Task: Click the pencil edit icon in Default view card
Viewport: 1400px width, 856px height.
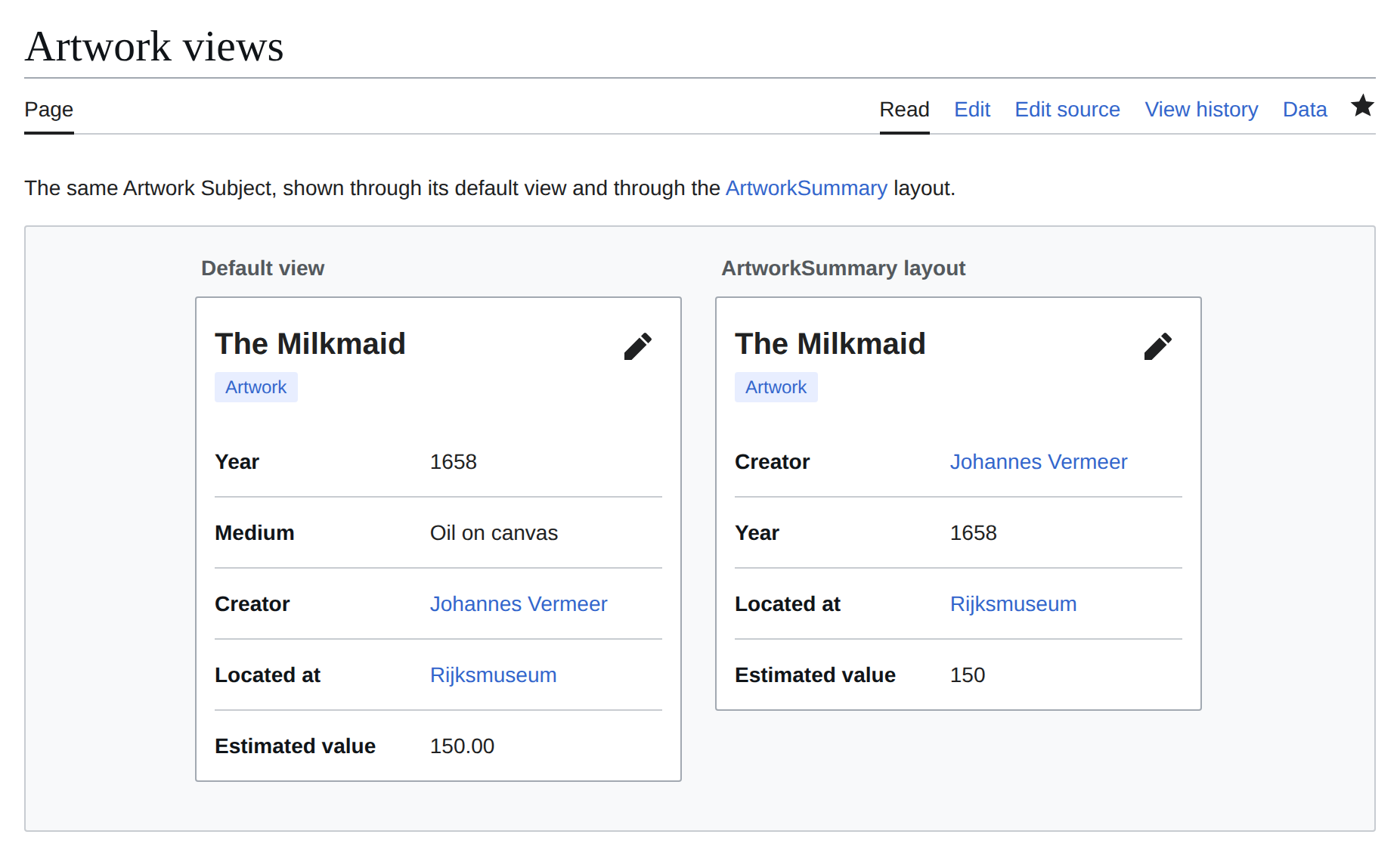Action: tap(637, 346)
